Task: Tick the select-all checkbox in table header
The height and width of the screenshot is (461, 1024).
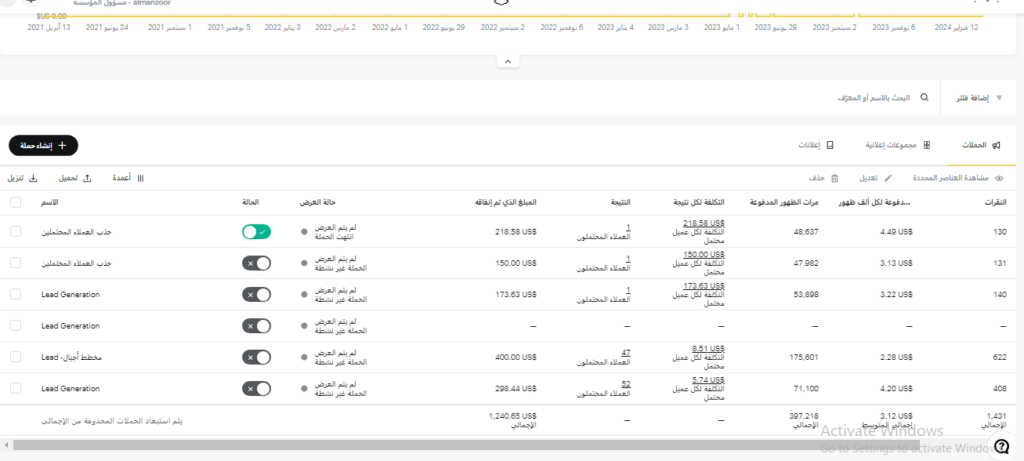Action: [15, 203]
